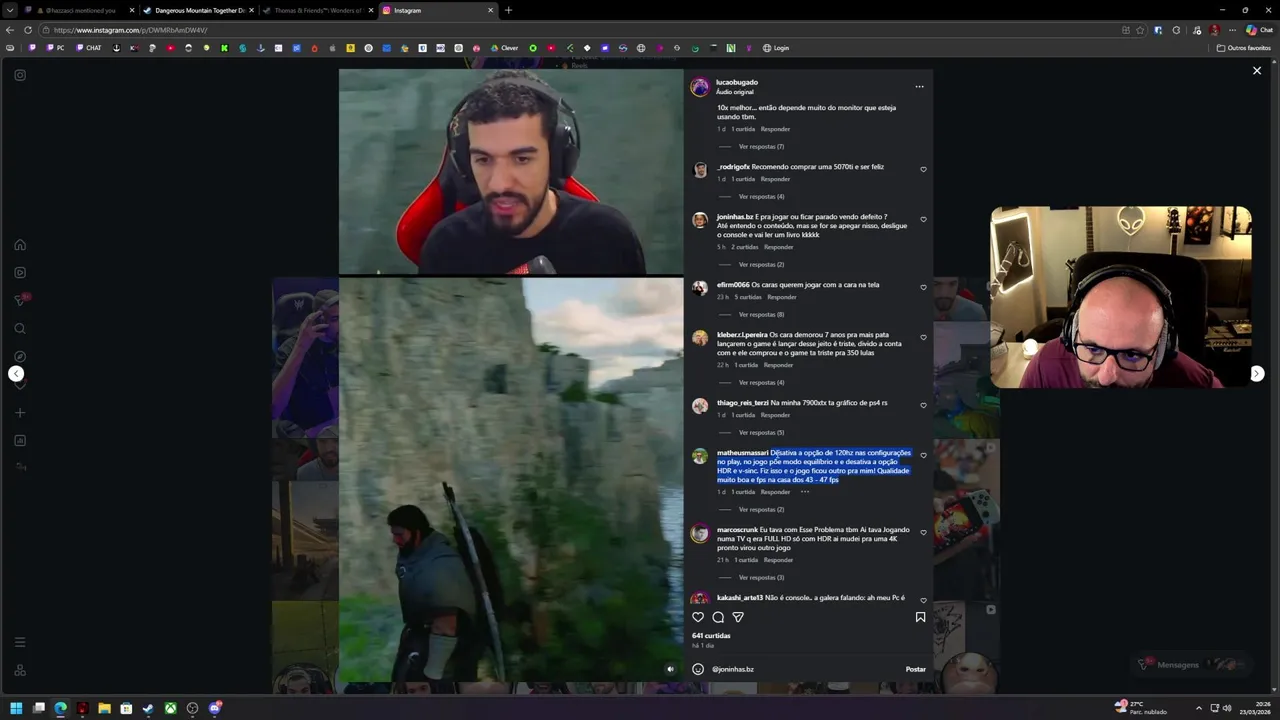Like the post with the heart icon
Image resolution: width=1280 pixels, height=720 pixels.
click(698, 617)
